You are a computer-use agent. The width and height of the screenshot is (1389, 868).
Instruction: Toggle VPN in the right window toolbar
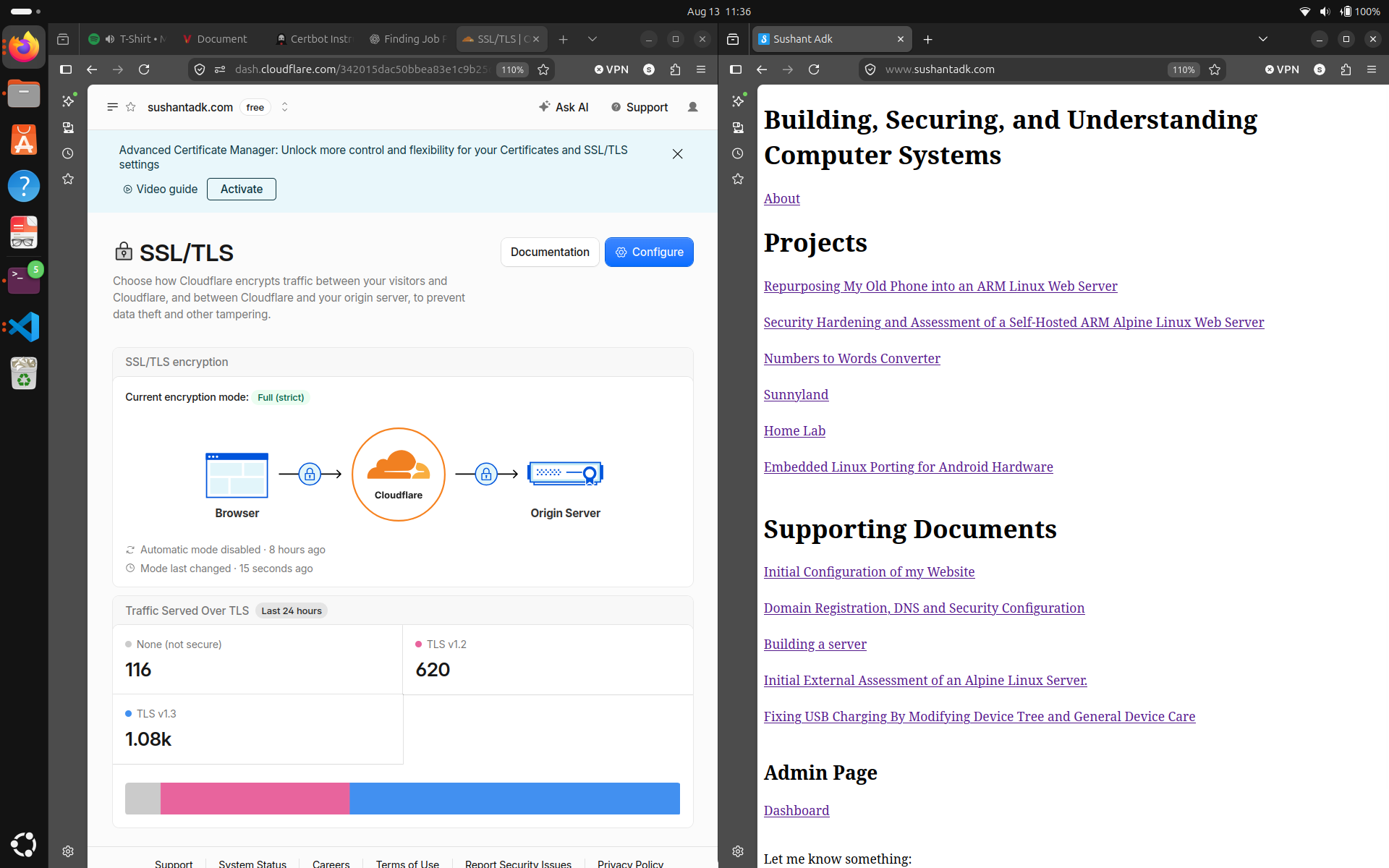click(1282, 69)
